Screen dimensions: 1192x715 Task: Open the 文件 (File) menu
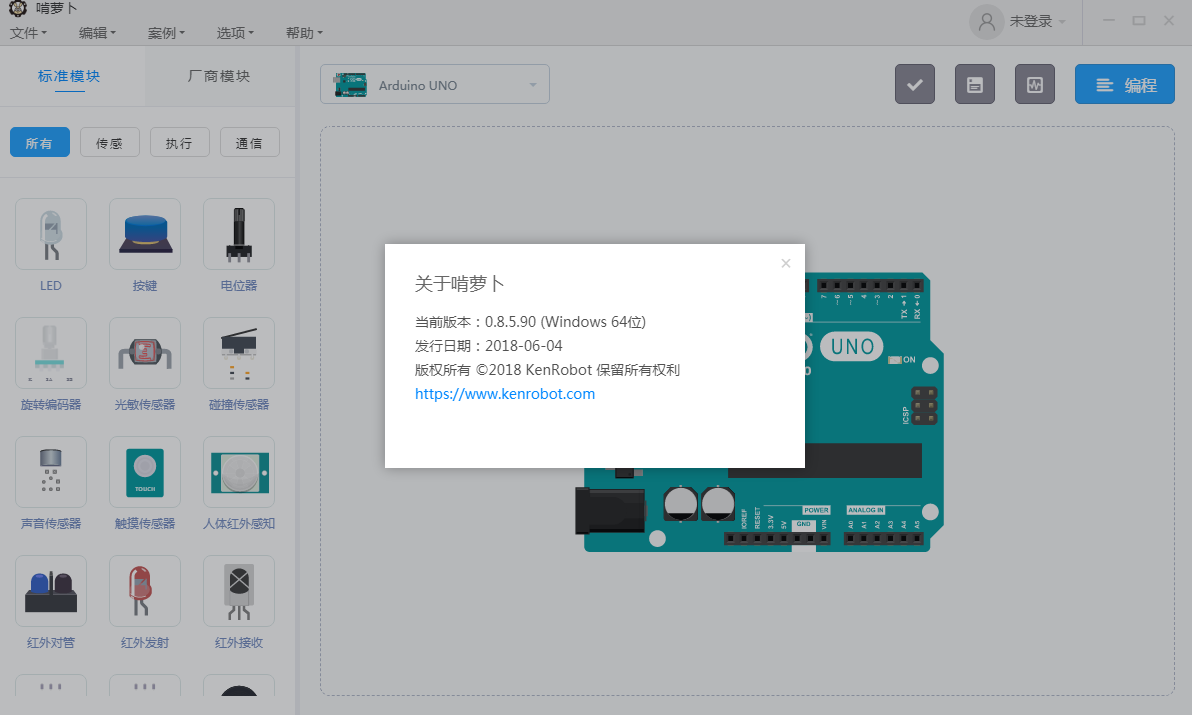coord(28,33)
